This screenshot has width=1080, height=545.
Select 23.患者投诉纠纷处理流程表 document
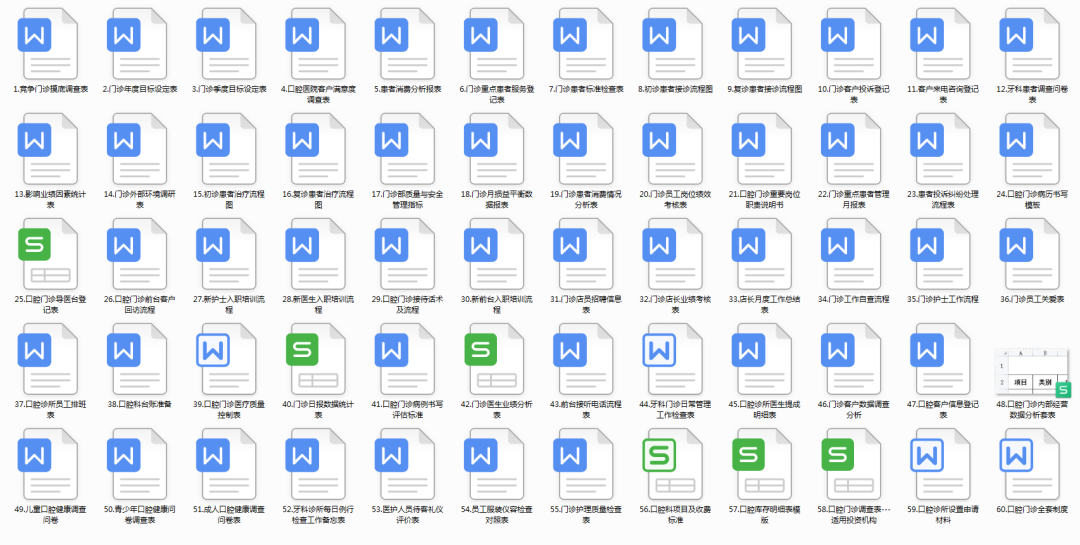tap(943, 150)
